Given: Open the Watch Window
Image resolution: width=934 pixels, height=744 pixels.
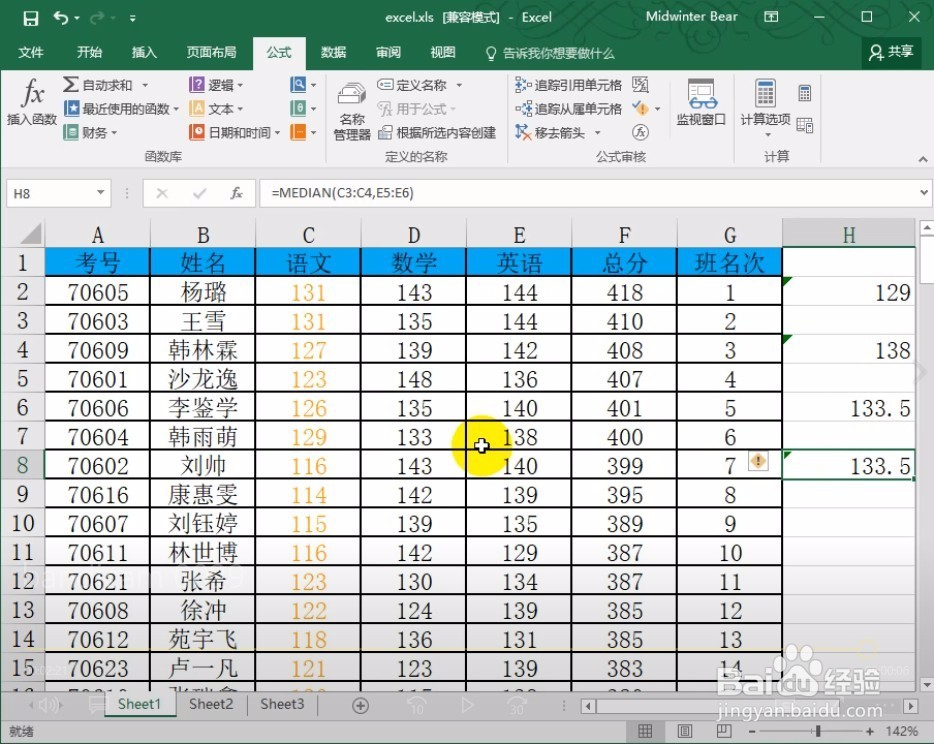Looking at the screenshot, I should (x=701, y=102).
